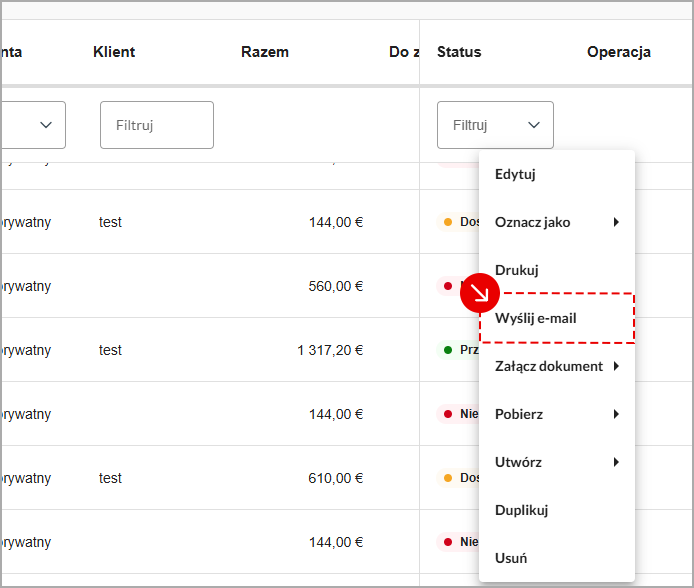The height and width of the screenshot is (588, 694).
Task: Click the Klient filter input field
Action: pyautogui.click(x=156, y=125)
